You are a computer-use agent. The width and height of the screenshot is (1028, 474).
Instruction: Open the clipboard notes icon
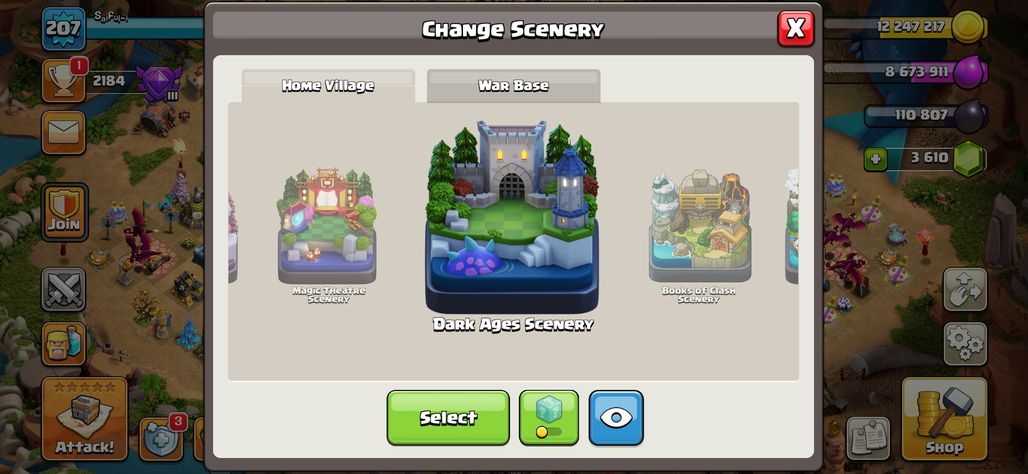[x=868, y=438]
